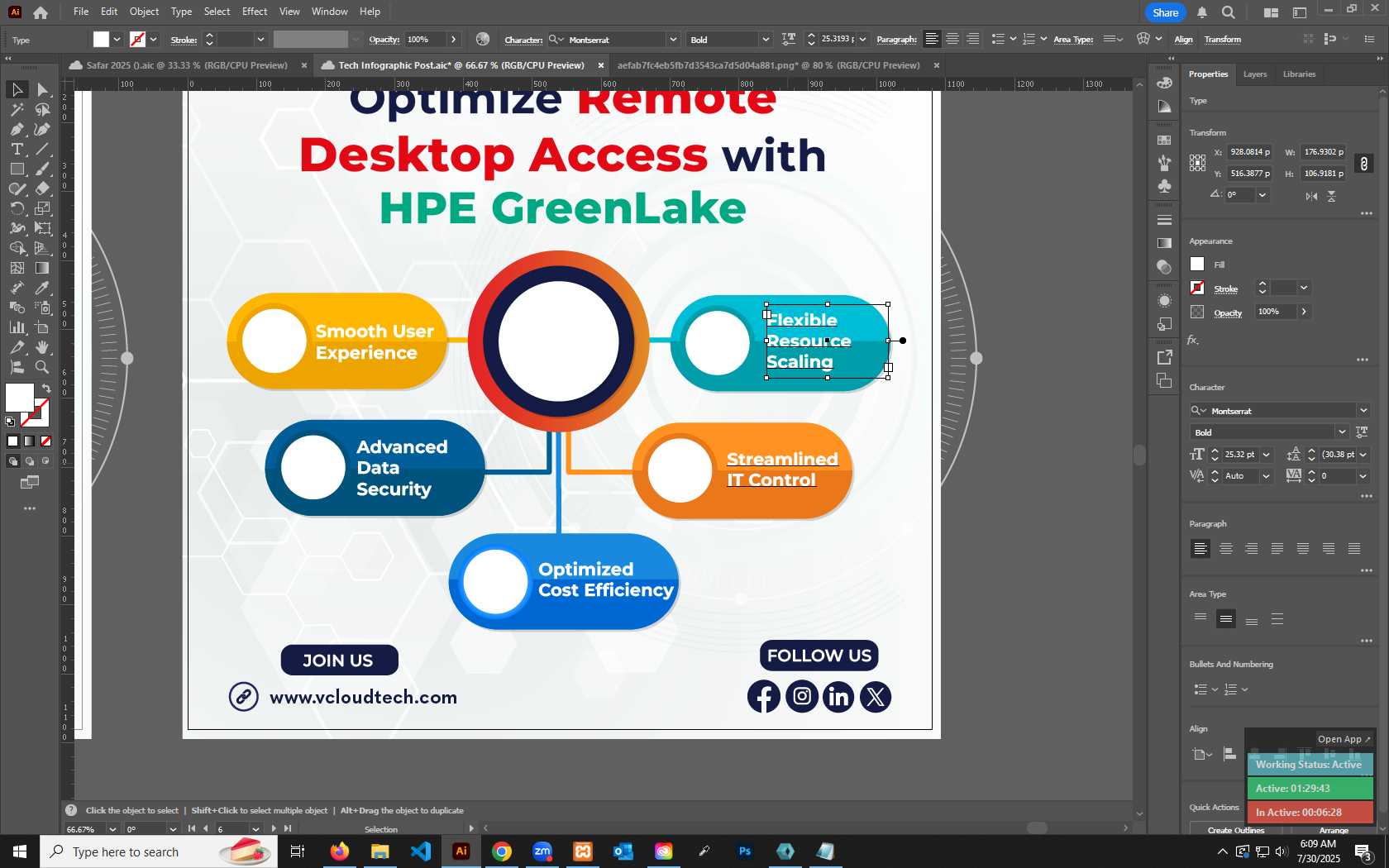This screenshot has width=1389, height=868.
Task: Switch to Safar 2025 document tab
Action: point(187,65)
